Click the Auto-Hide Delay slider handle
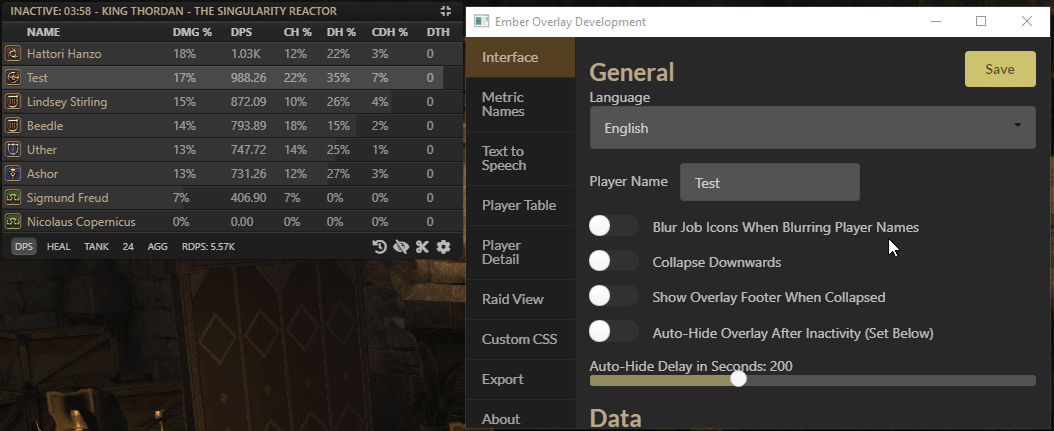 pos(738,379)
